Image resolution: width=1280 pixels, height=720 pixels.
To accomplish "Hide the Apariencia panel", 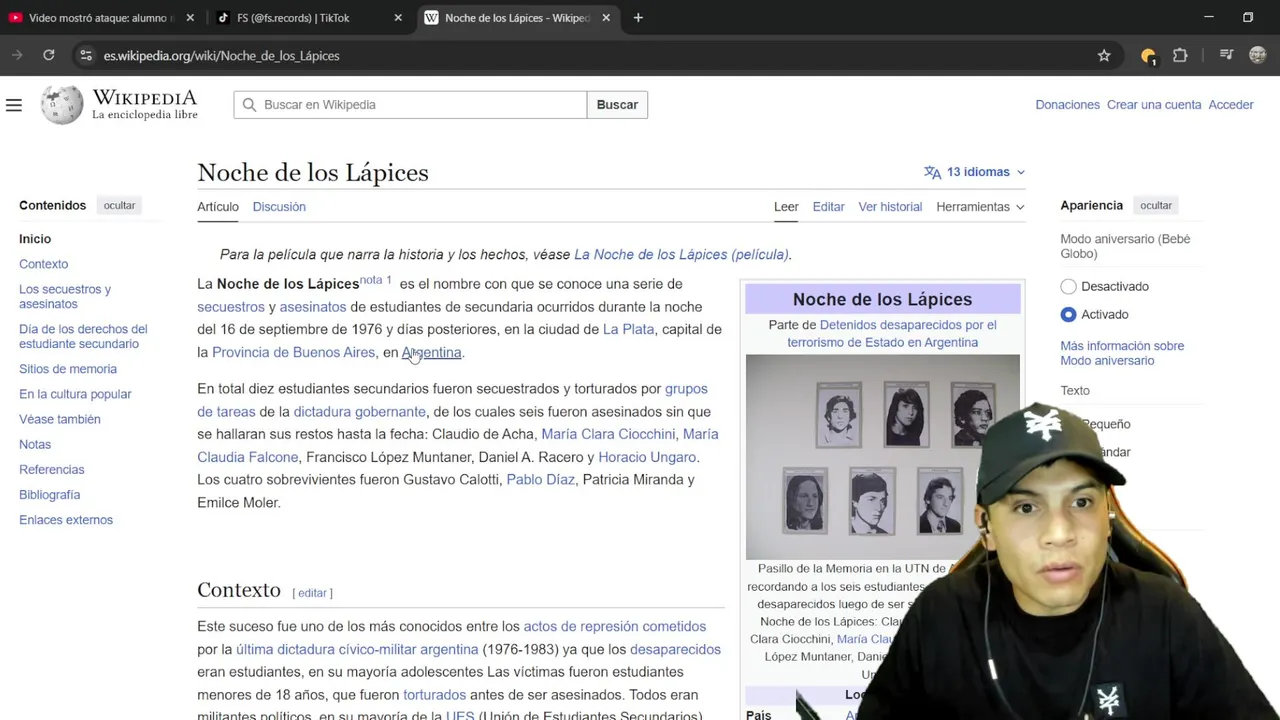I will pos(1156,205).
